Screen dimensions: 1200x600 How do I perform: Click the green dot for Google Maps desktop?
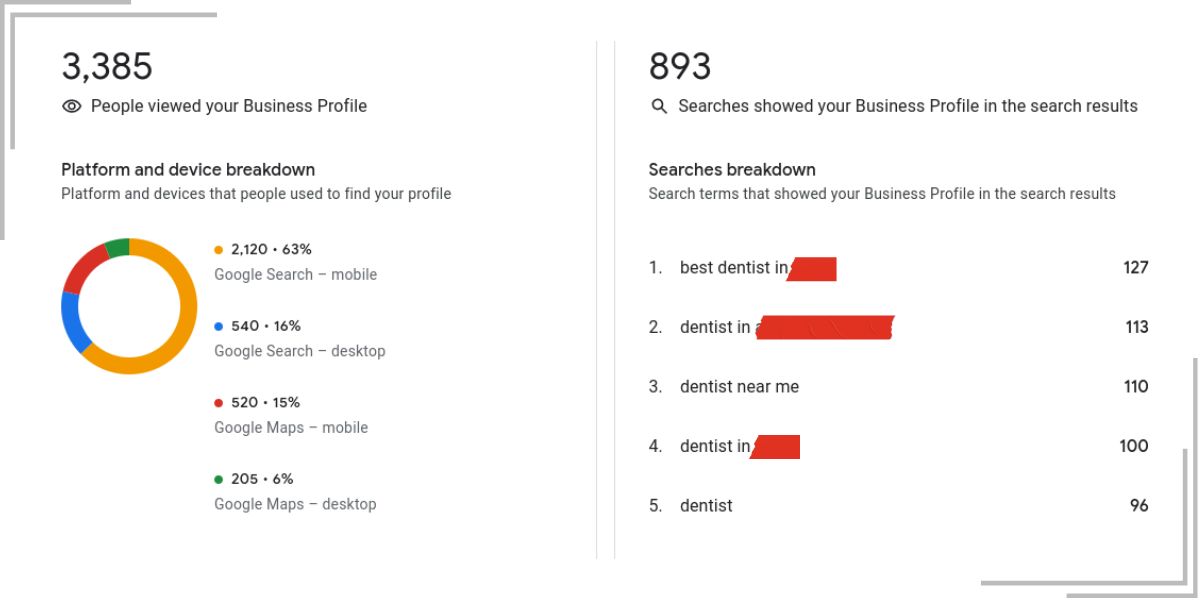219,479
